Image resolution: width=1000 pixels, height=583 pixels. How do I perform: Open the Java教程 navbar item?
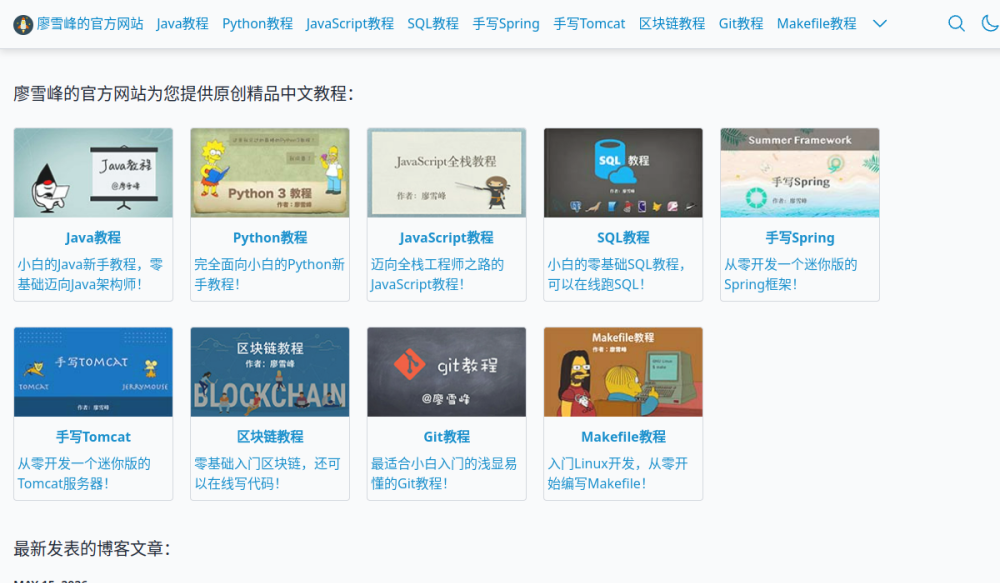point(182,24)
